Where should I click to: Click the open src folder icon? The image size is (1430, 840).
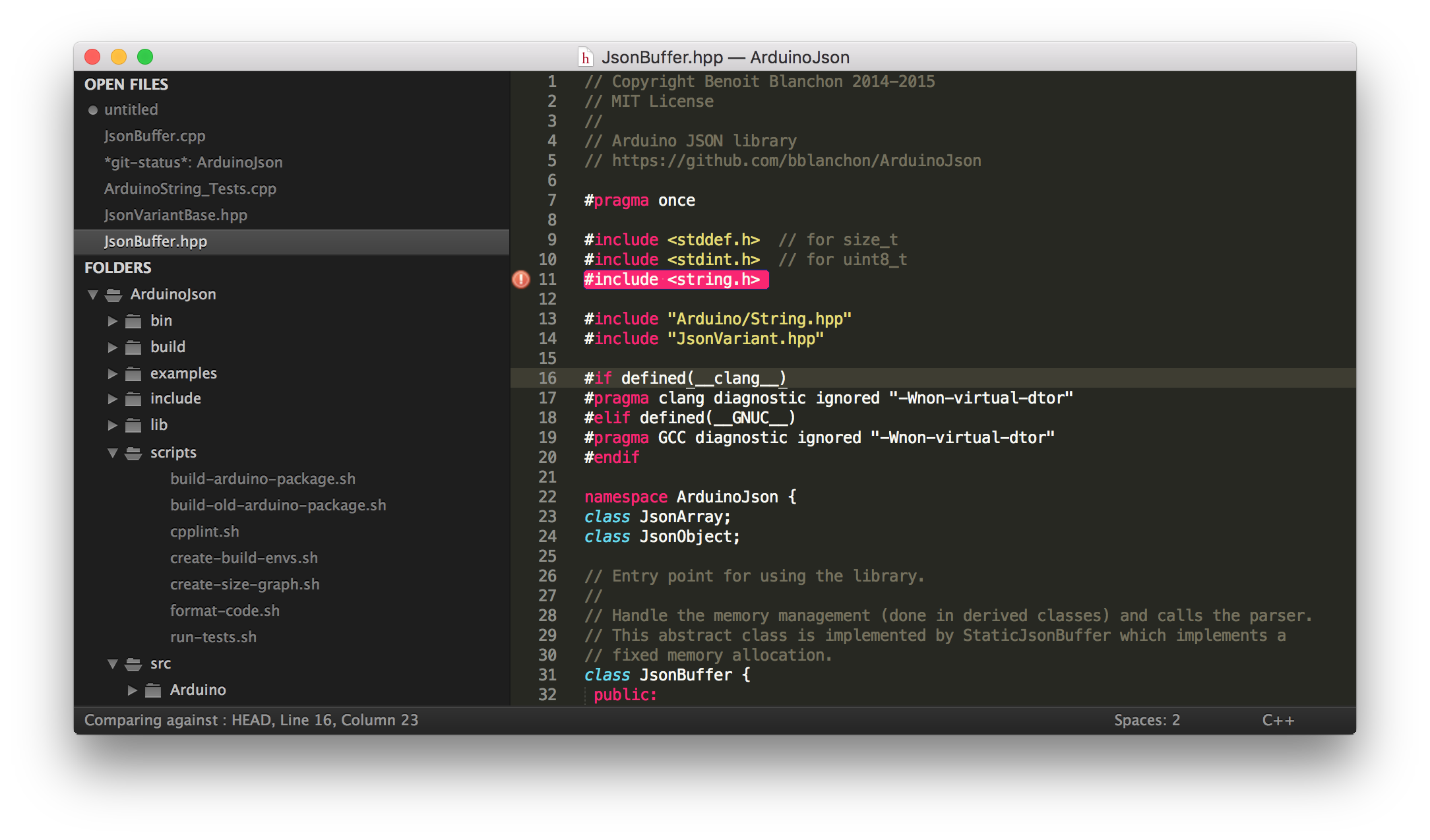[x=134, y=664]
